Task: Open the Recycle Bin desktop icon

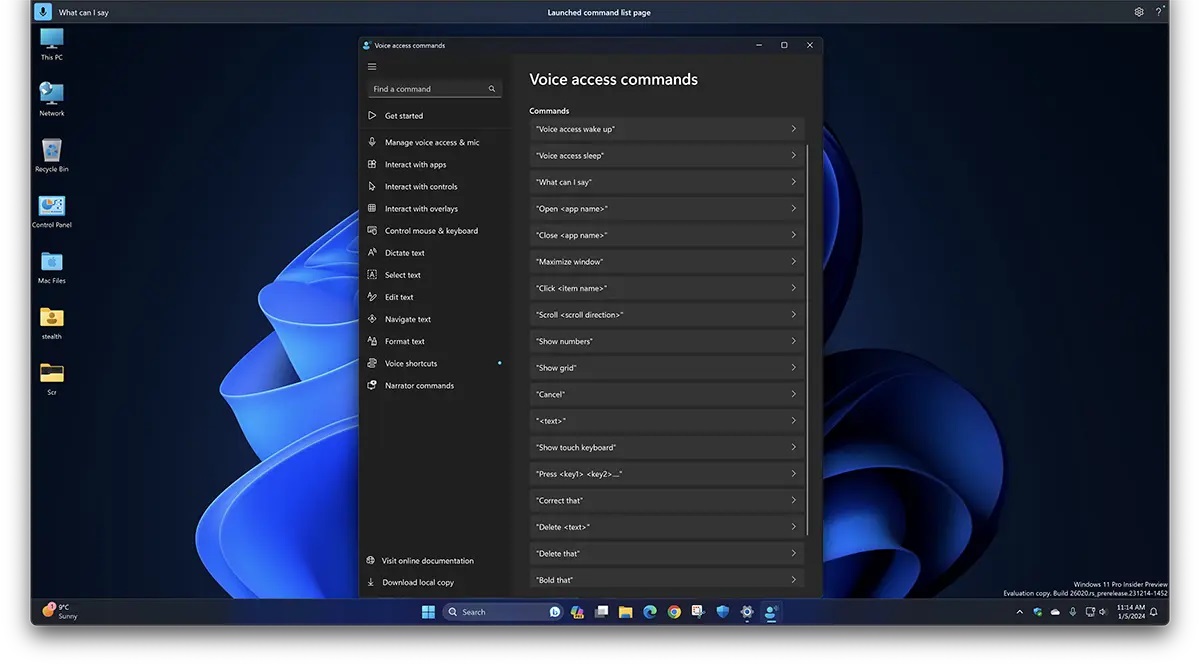Action: 52,152
